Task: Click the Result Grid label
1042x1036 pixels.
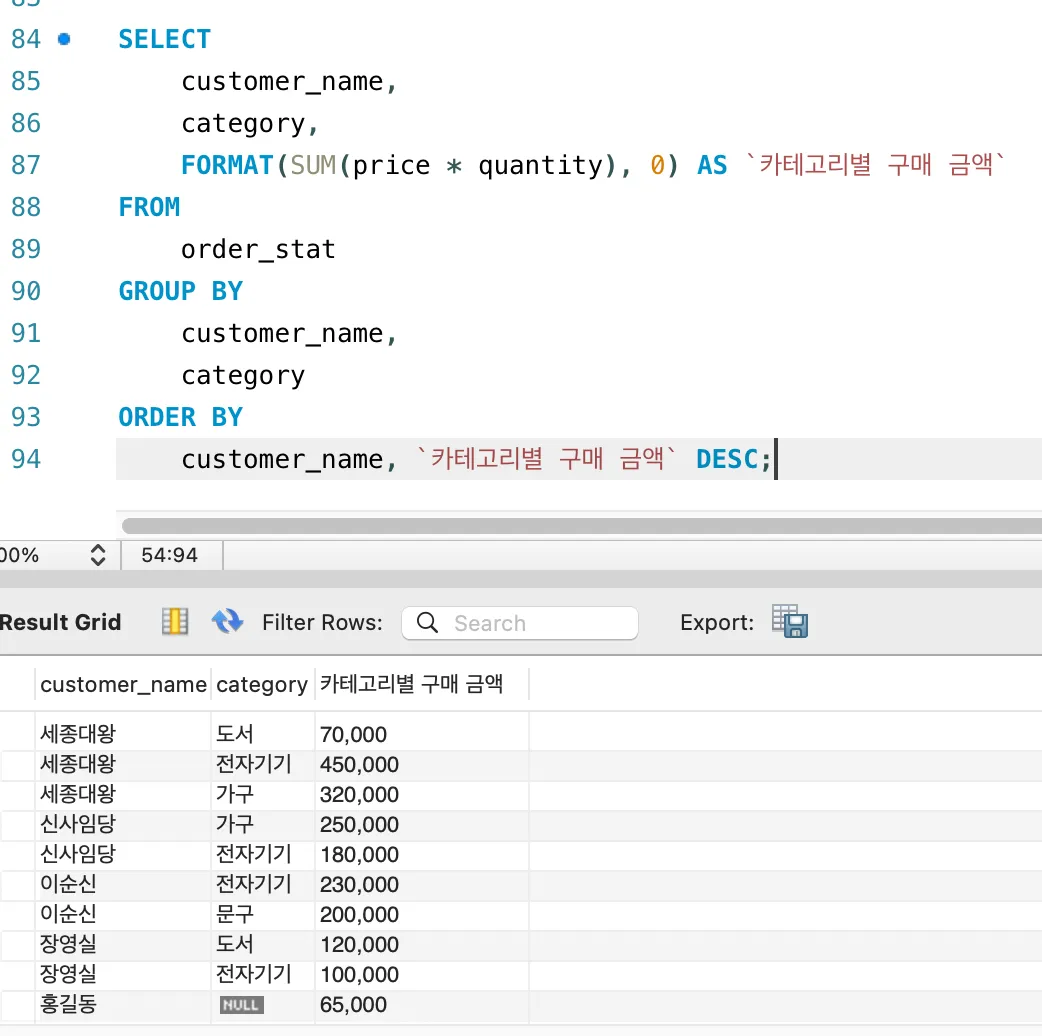Action: [60, 622]
